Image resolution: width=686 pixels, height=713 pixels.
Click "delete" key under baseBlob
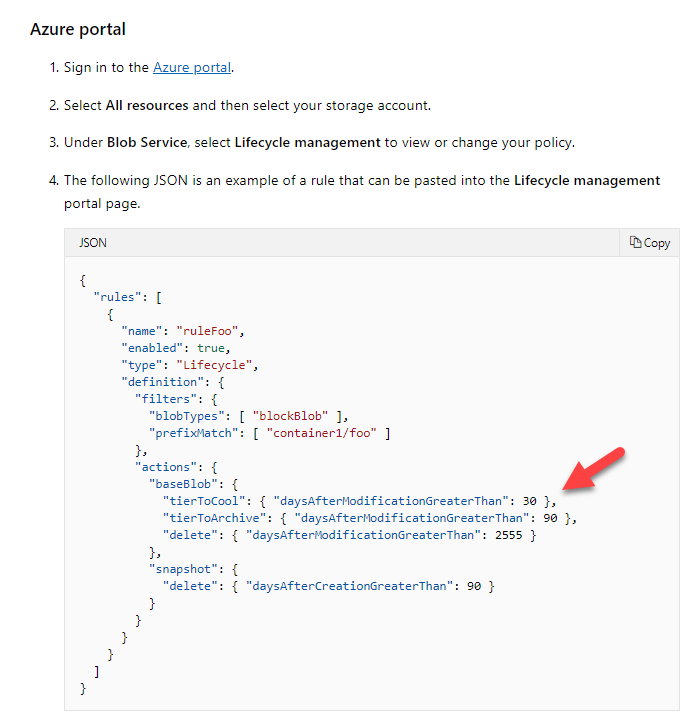click(190, 535)
